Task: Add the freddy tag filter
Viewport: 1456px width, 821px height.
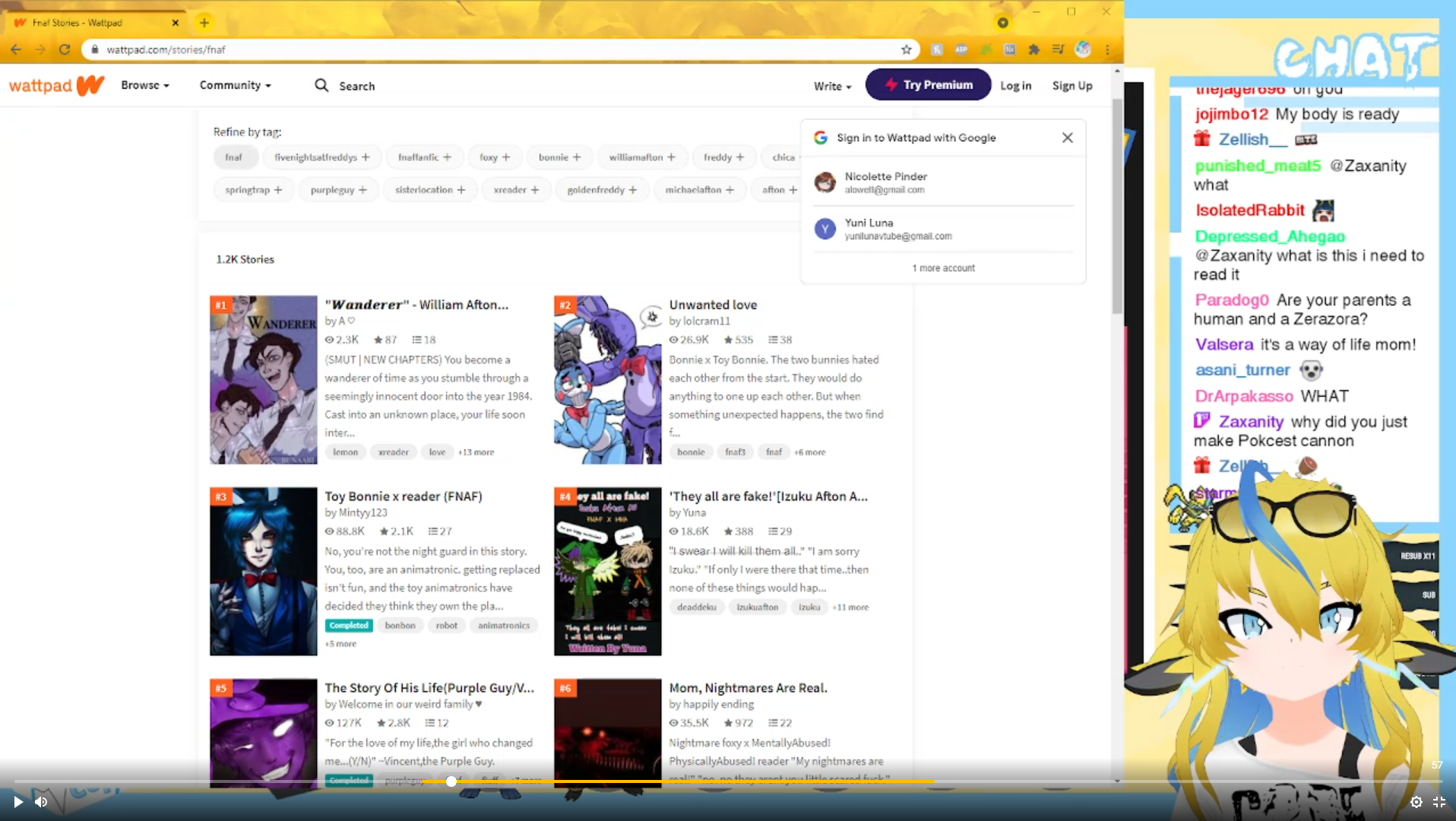Action: pyautogui.click(x=724, y=157)
